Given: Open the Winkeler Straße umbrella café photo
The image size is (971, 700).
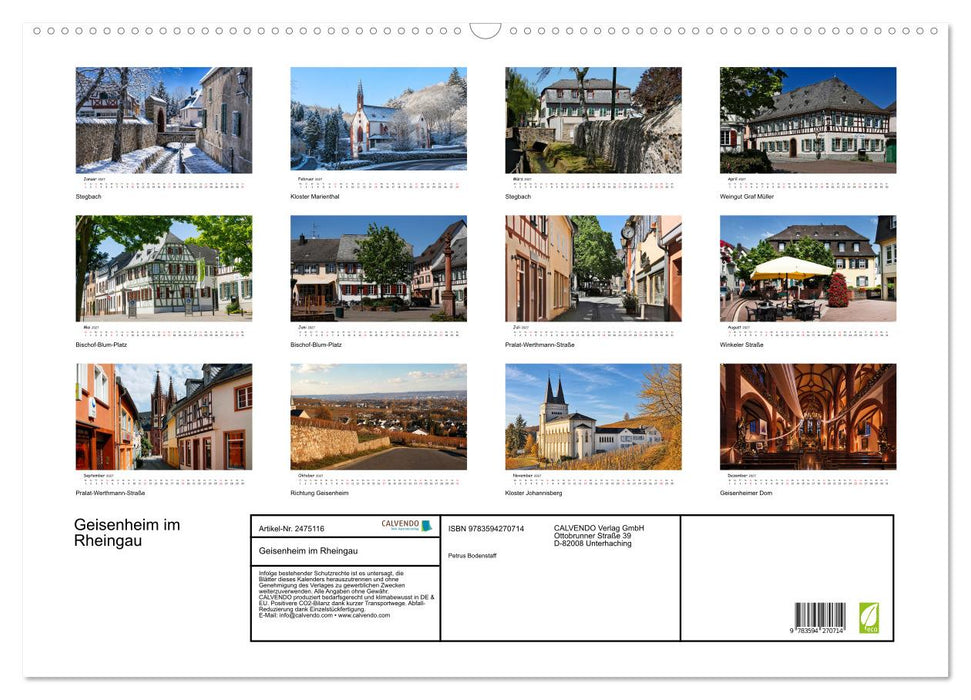Looking at the screenshot, I should pos(808,268).
